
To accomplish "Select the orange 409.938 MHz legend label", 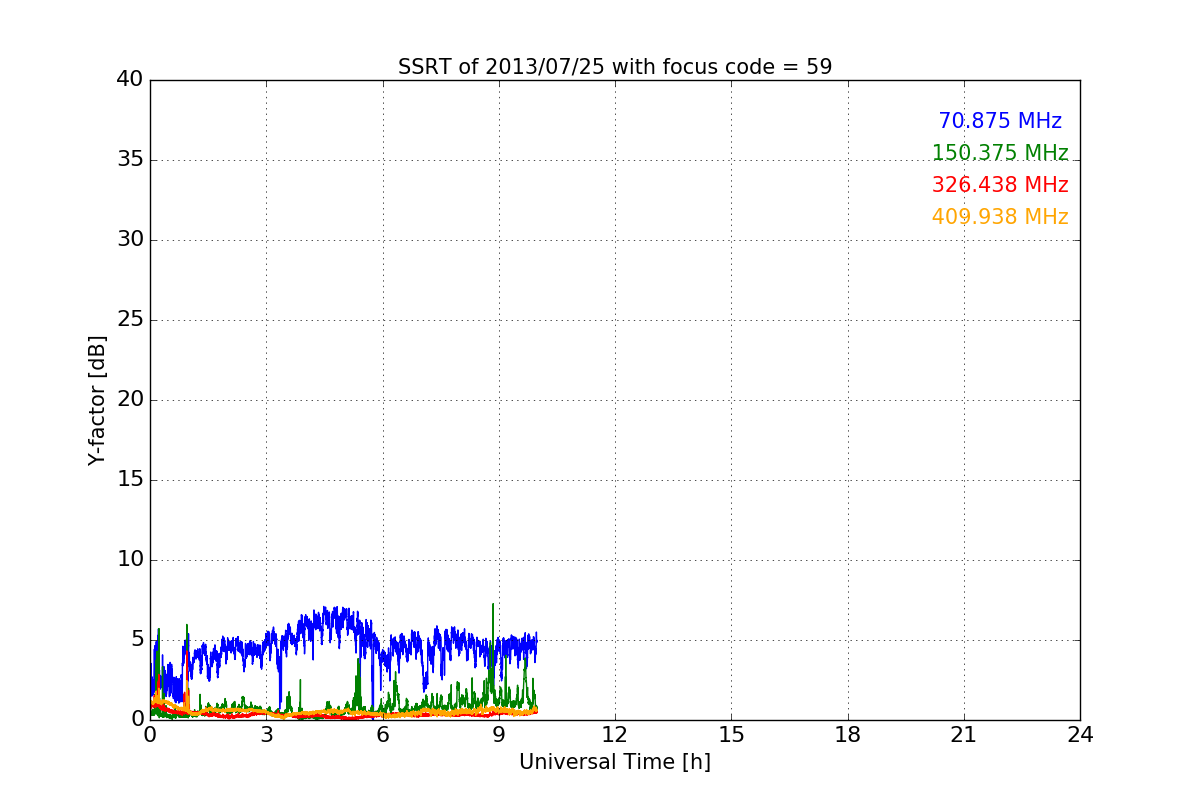I will pos(1000,217).
